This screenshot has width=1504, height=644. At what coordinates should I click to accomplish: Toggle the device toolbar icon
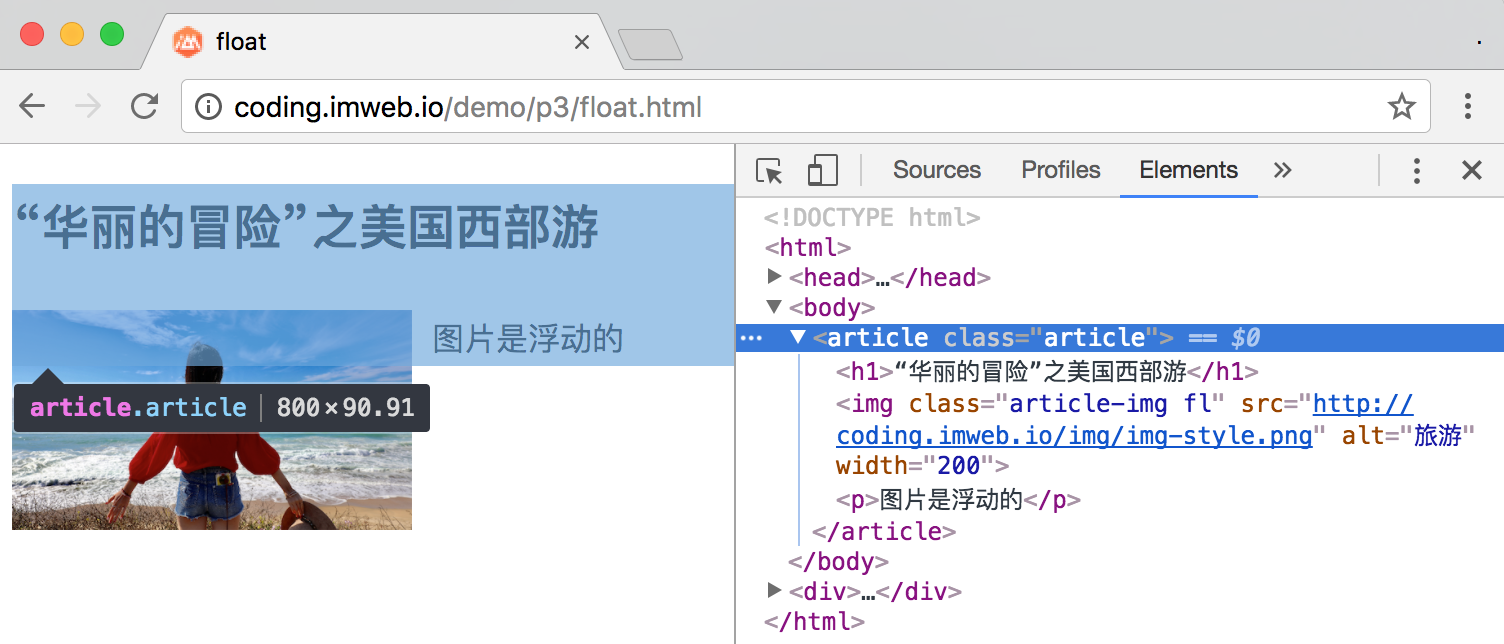(x=822, y=171)
